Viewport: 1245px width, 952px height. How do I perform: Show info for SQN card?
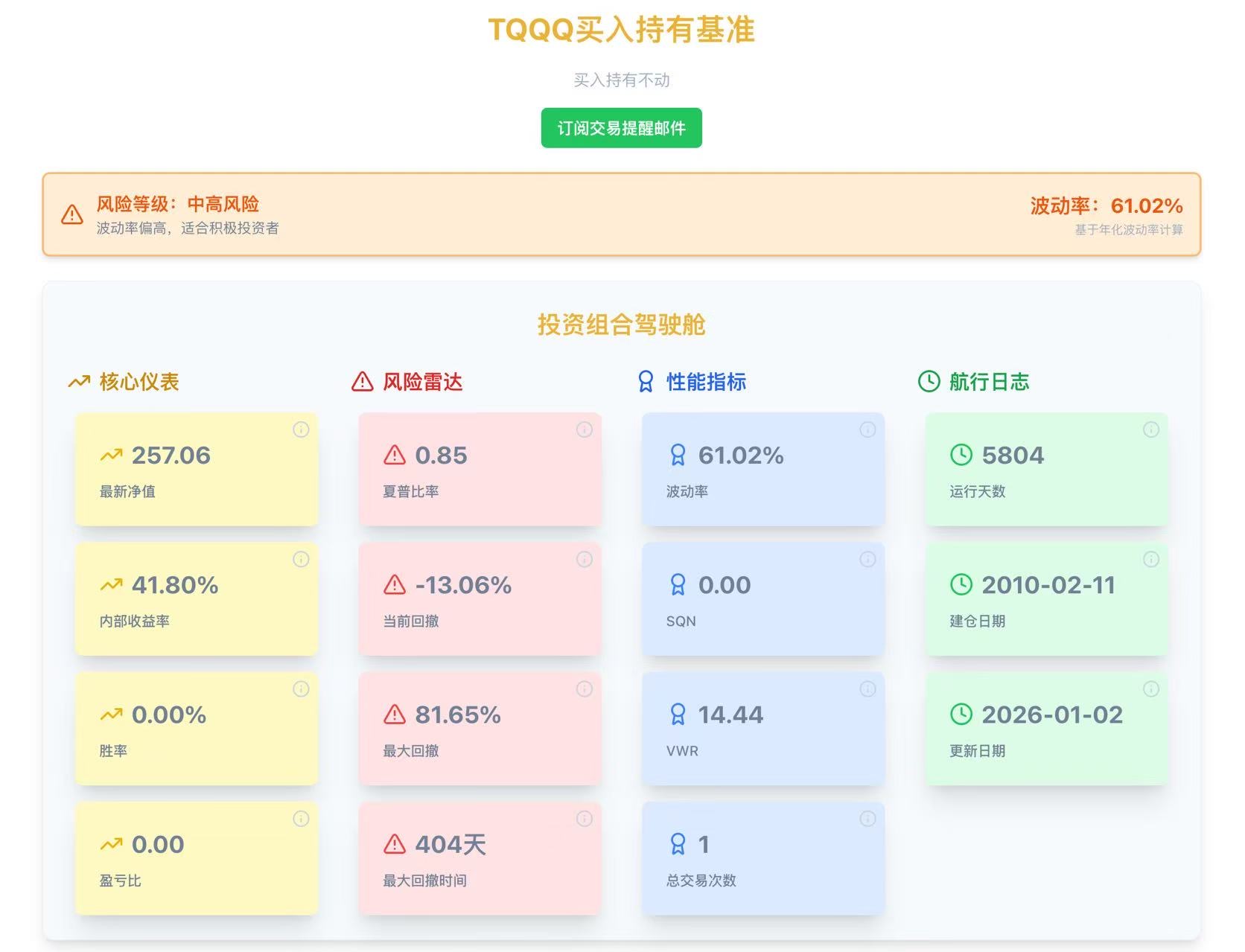coord(867,559)
